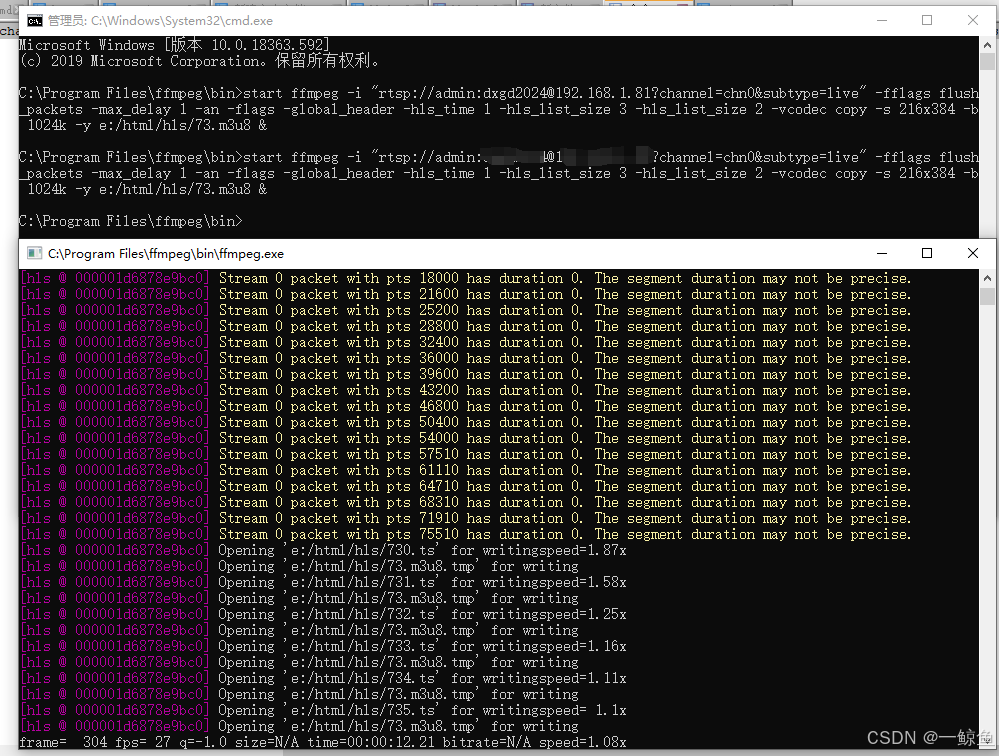The image size is (999, 756).
Task: Click scrollbar thumb in cmd.exe window
Action: coord(987,62)
